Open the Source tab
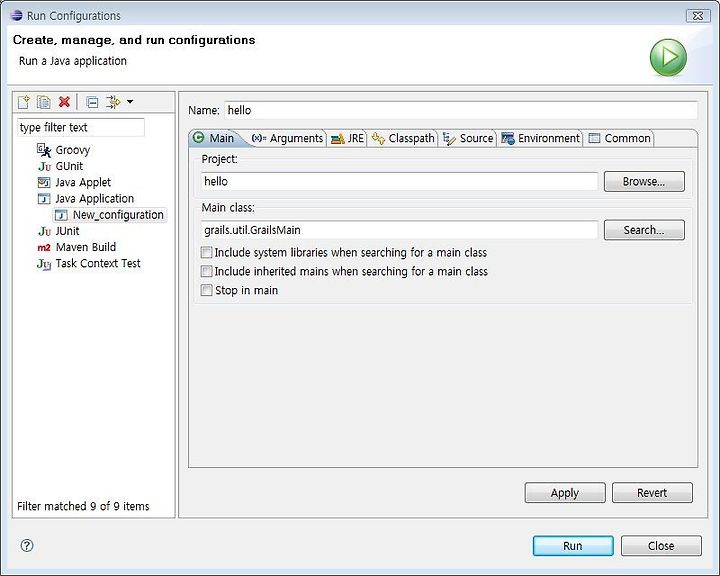 (468, 138)
